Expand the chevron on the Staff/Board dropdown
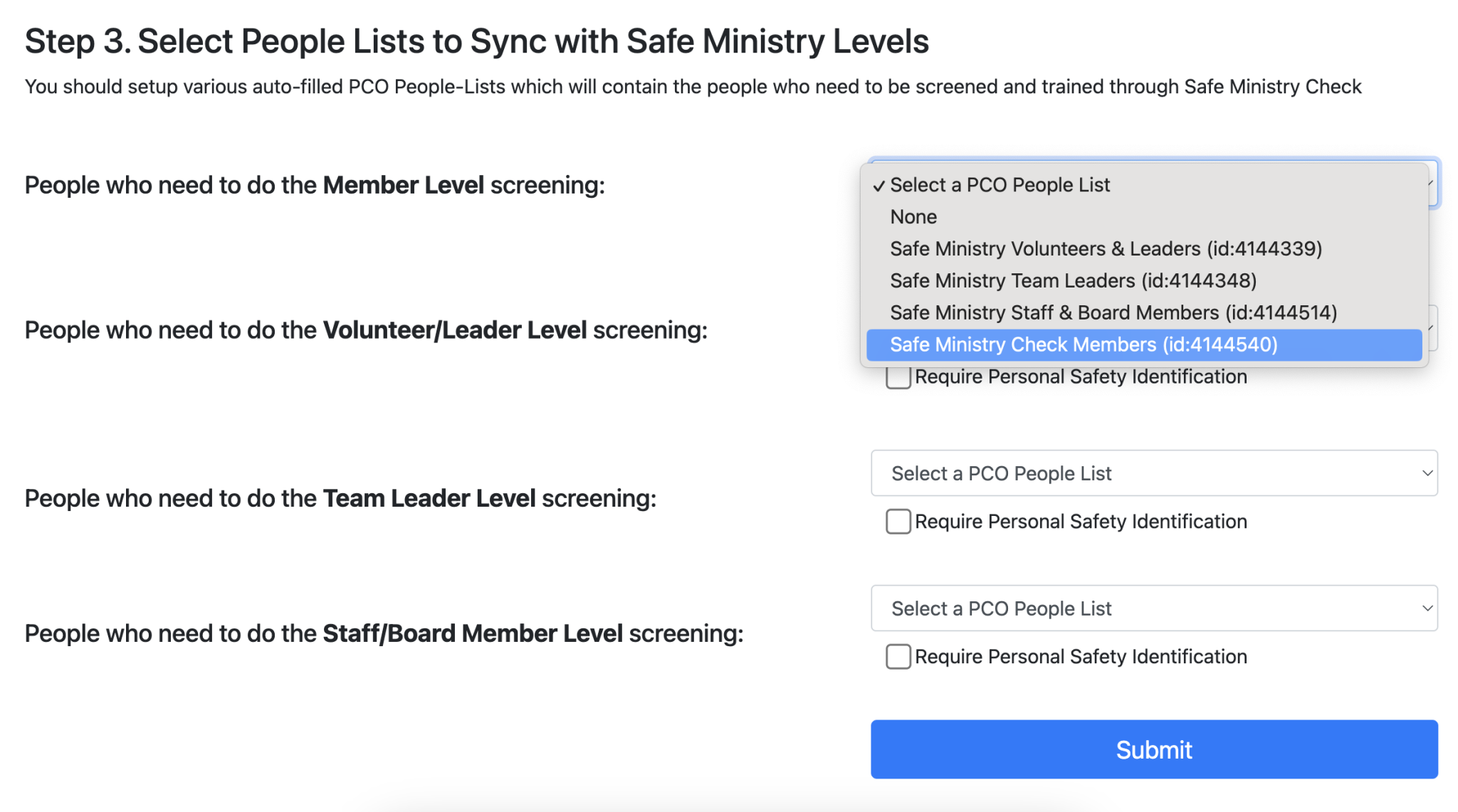 click(x=1428, y=608)
